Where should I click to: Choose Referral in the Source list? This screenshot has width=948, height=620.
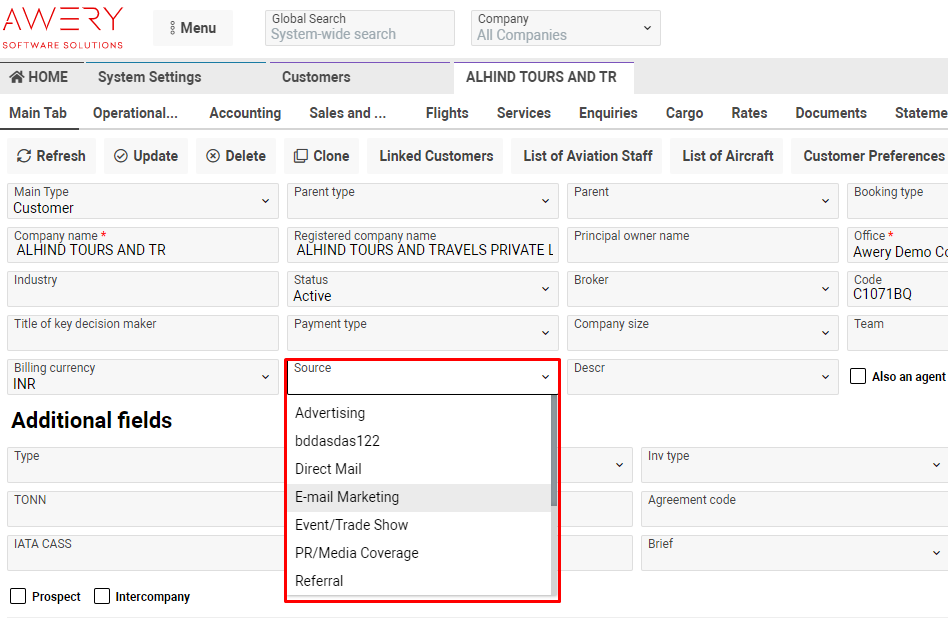point(319,581)
